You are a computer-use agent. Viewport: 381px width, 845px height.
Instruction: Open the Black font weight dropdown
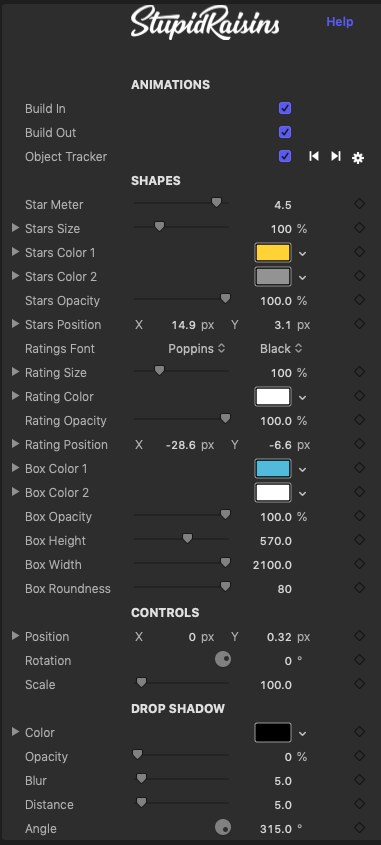point(281,349)
